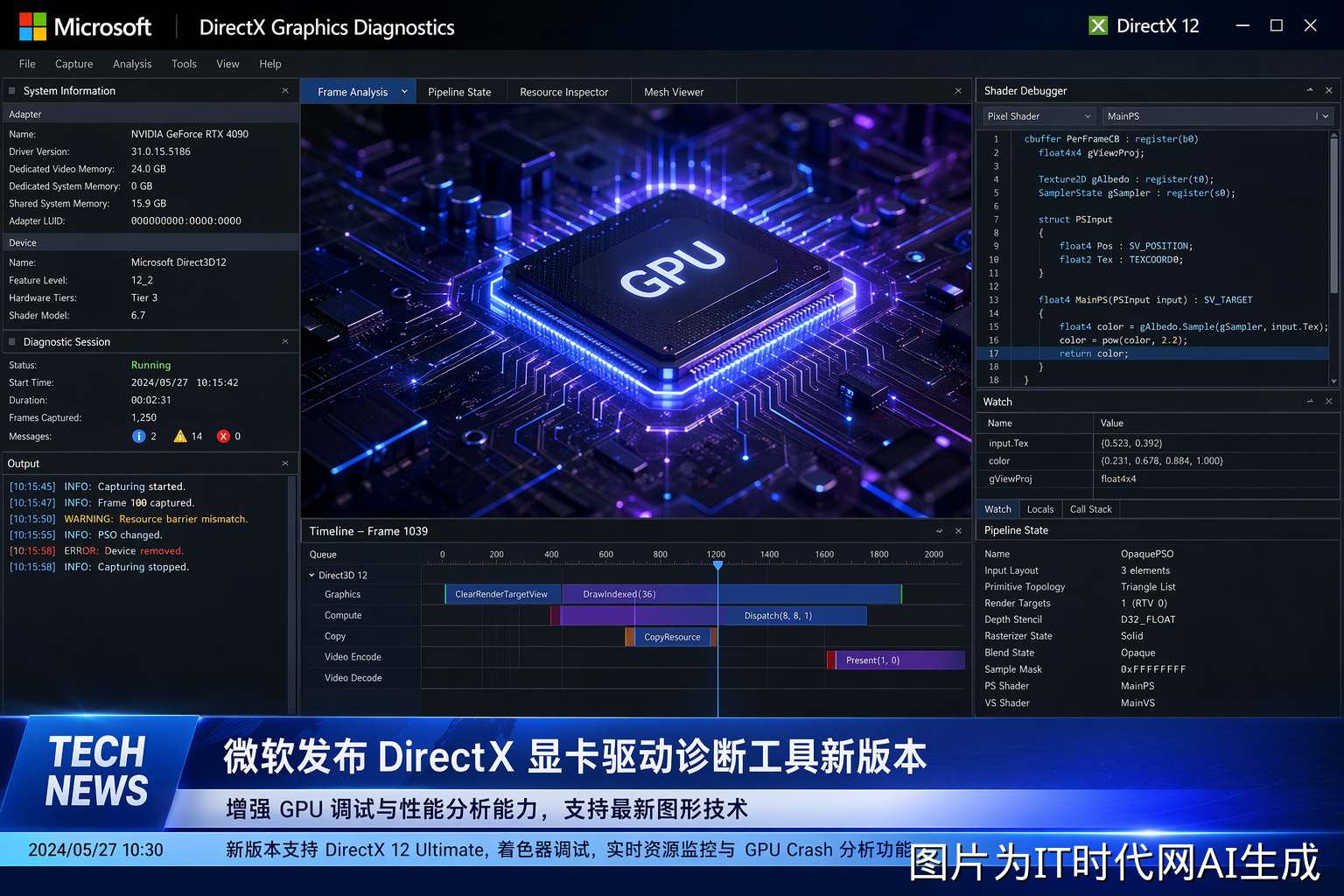1344x896 pixels.
Task: Switch to the Locals tab
Action: pyautogui.click(x=1040, y=509)
